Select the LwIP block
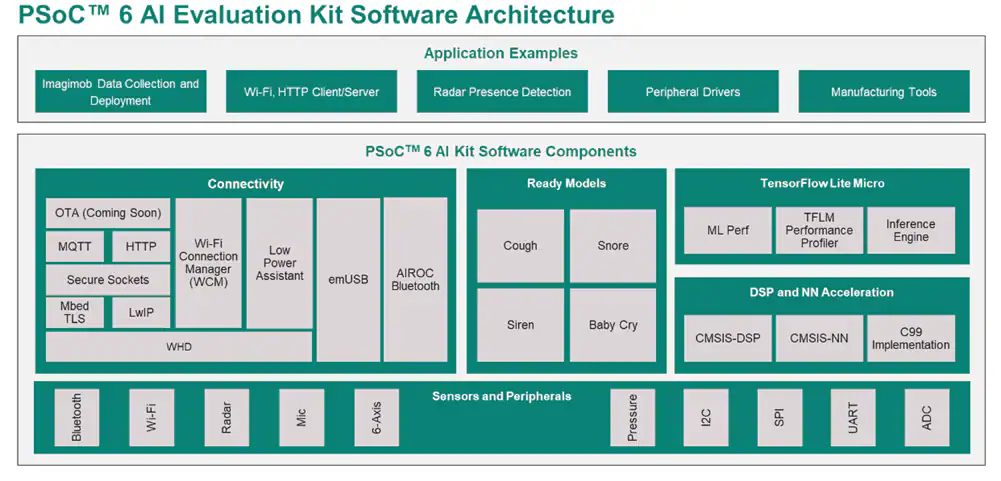 tap(141, 313)
